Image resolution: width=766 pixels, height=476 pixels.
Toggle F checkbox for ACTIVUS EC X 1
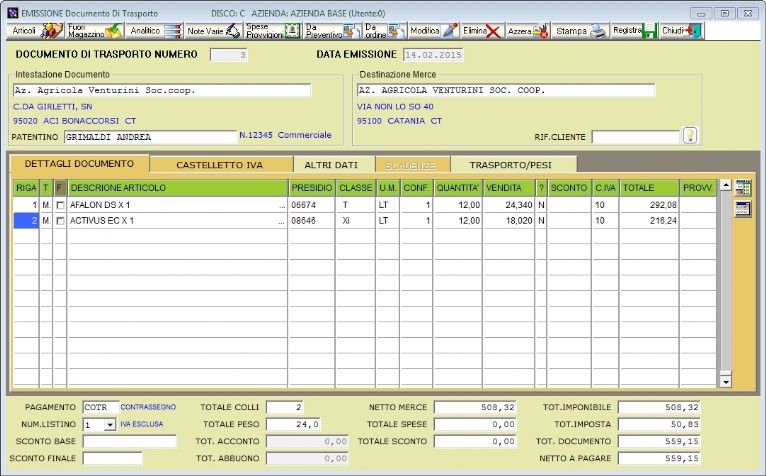[60, 221]
